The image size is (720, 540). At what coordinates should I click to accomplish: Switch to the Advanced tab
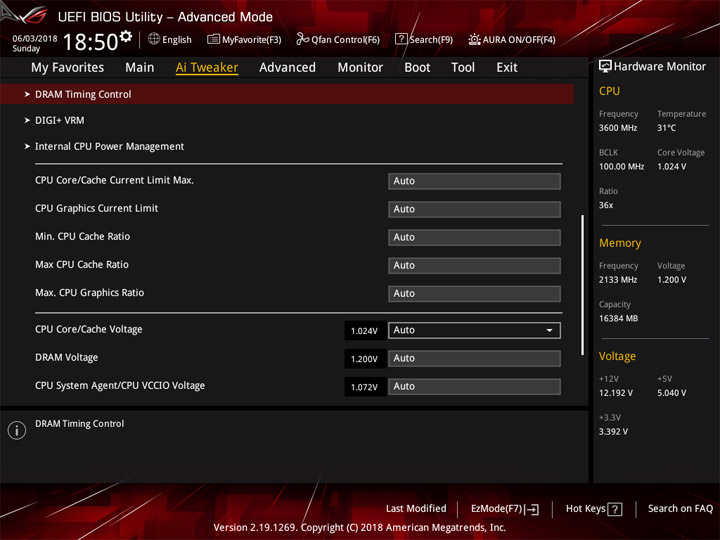click(287, 68)
